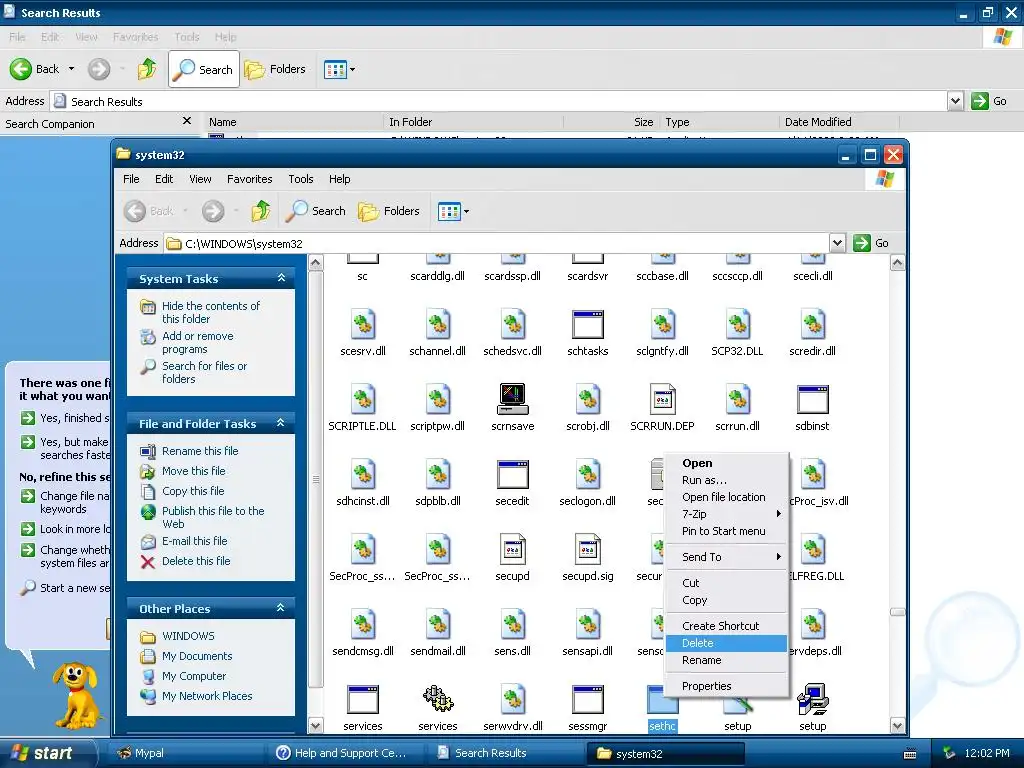Select the SCP32.DLL file icon
Image resolution: width=1024 pixels, height=768 pixels.
tap(738, 325)
